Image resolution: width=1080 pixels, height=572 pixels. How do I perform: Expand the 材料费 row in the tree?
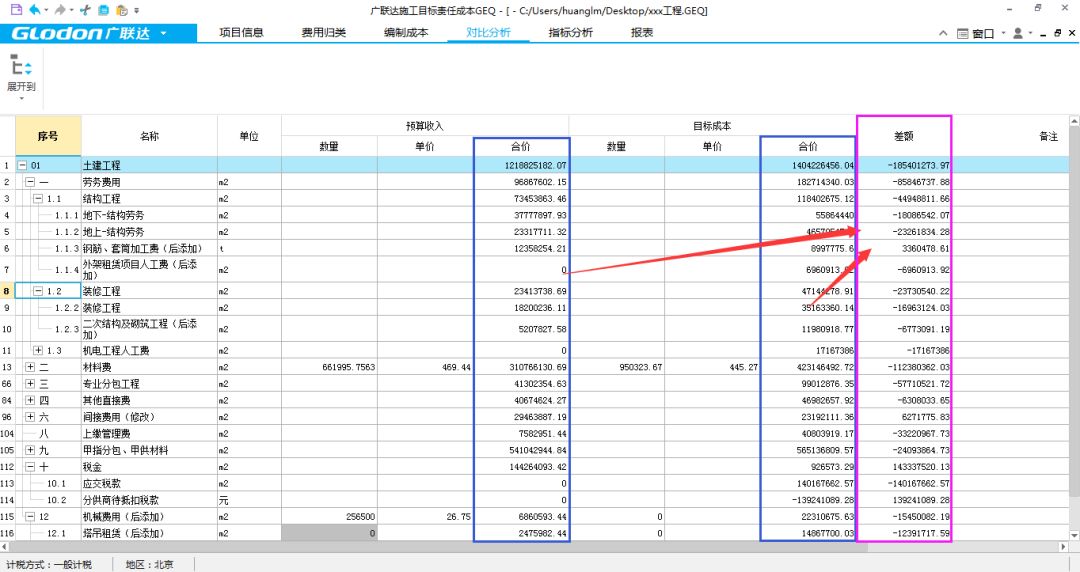click(30, 368)
